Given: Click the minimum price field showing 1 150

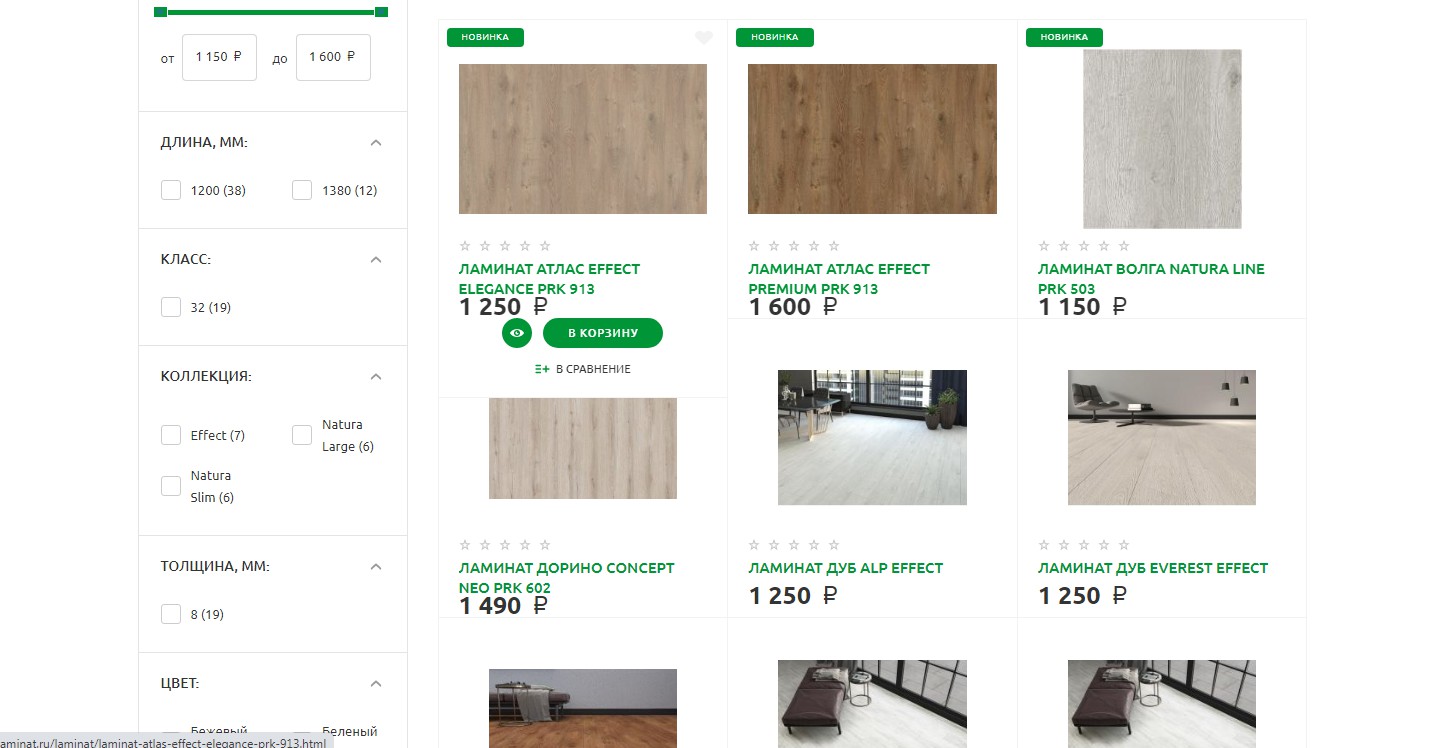Looking at the screenshot, I should 219,57.
